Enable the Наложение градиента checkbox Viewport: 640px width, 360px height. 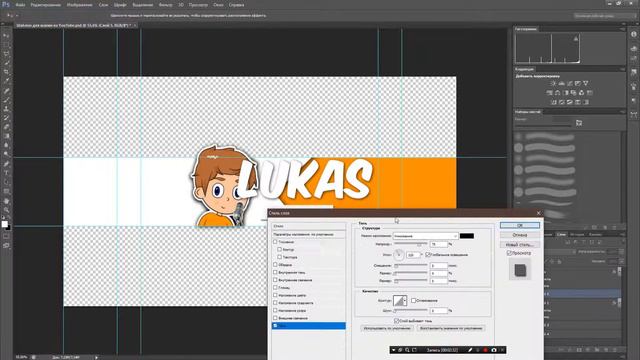(275, 303)
